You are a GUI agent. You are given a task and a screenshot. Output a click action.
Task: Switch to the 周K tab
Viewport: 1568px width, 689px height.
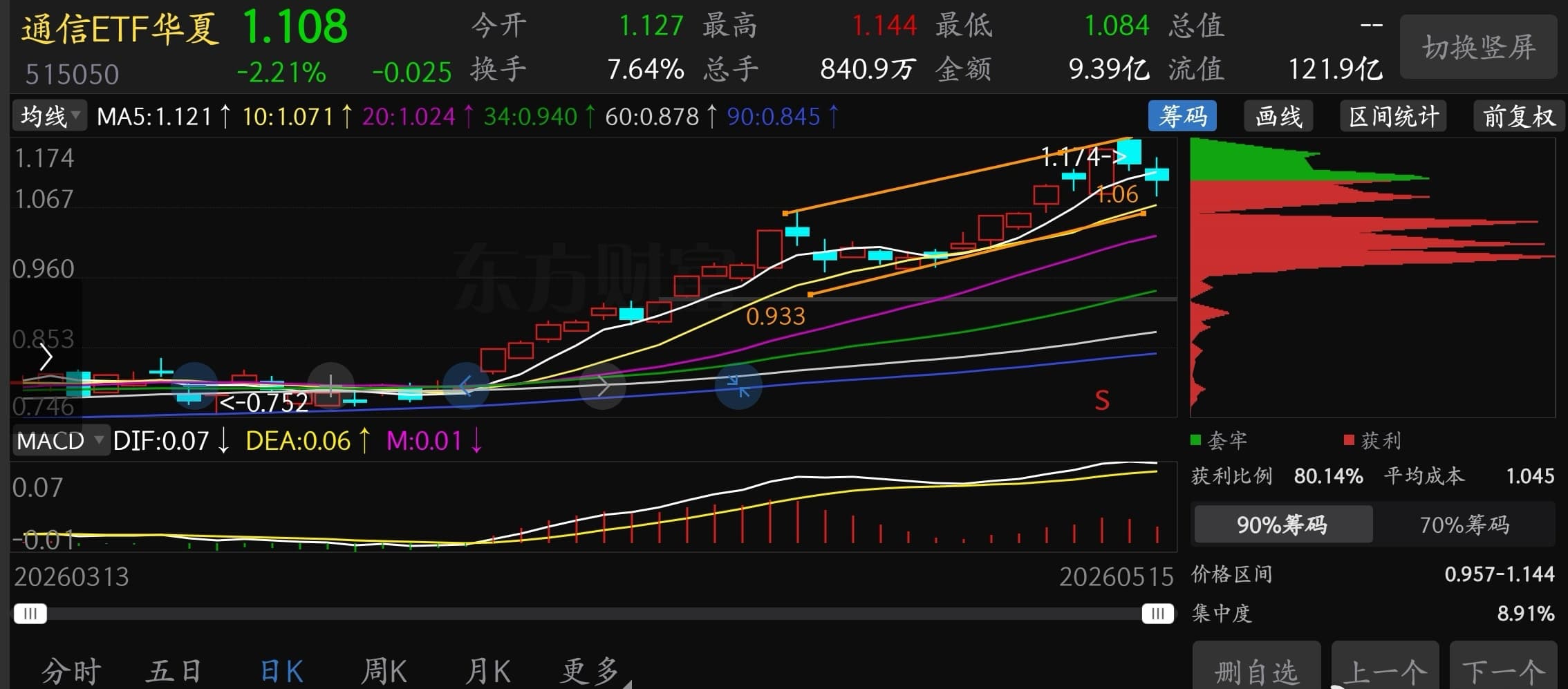[384, 671]
